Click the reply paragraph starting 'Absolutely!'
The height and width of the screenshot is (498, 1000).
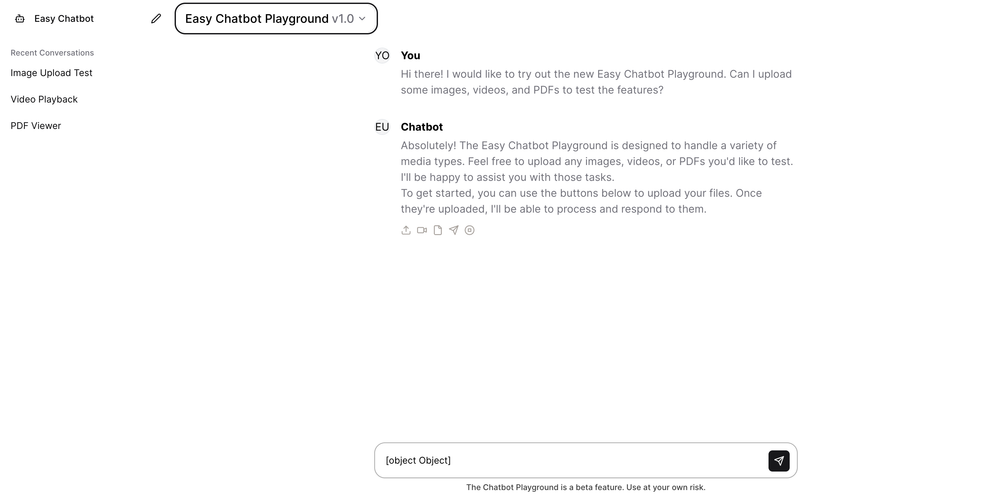pyautogui.click(x=597, y=161)
